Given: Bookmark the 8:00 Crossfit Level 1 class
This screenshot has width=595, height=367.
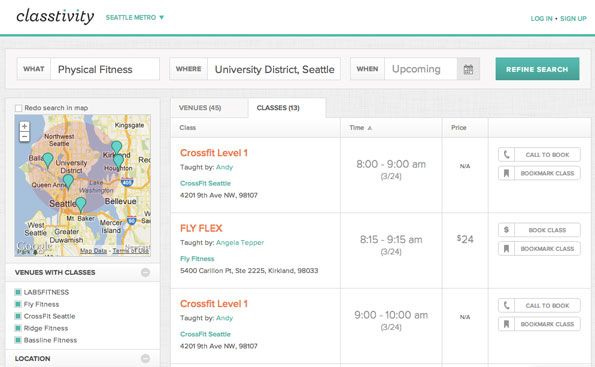Looking at the screenshot, I should point(539,173).
